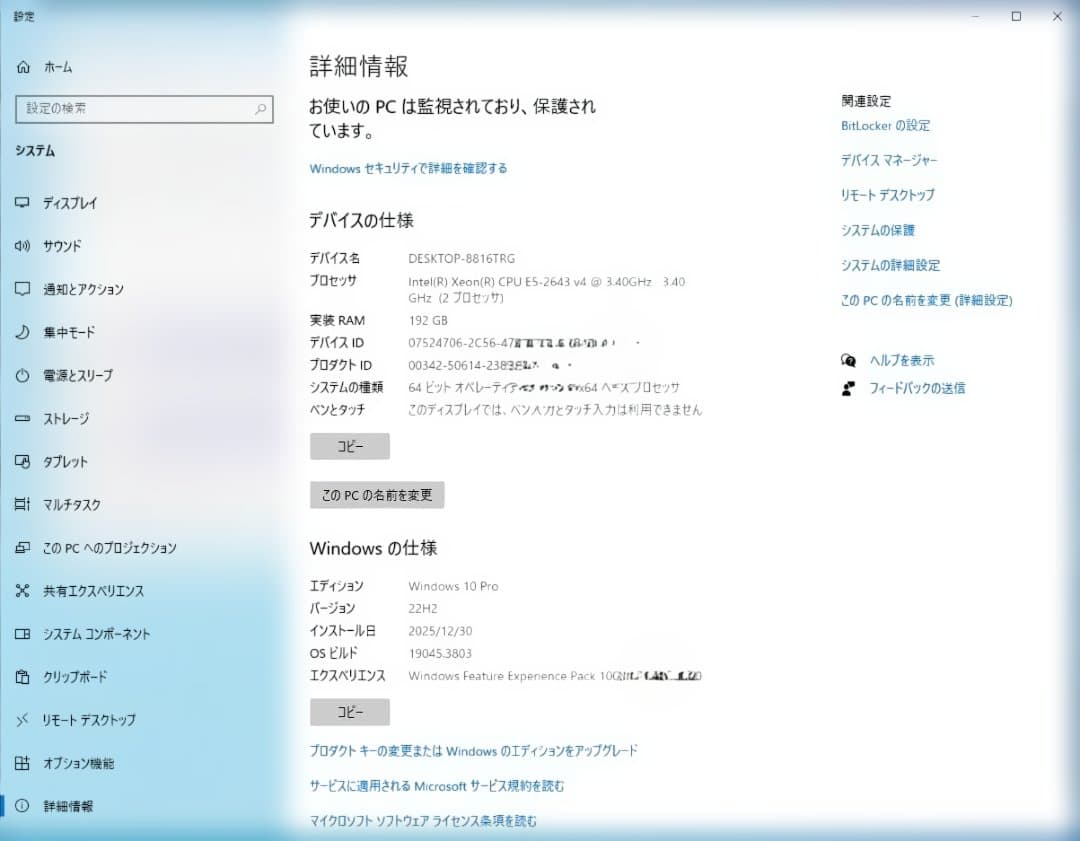The height and width of the screenshot is (841, 1080).
Task: Open BitLocker の設定 link
Action: [885, 126]
